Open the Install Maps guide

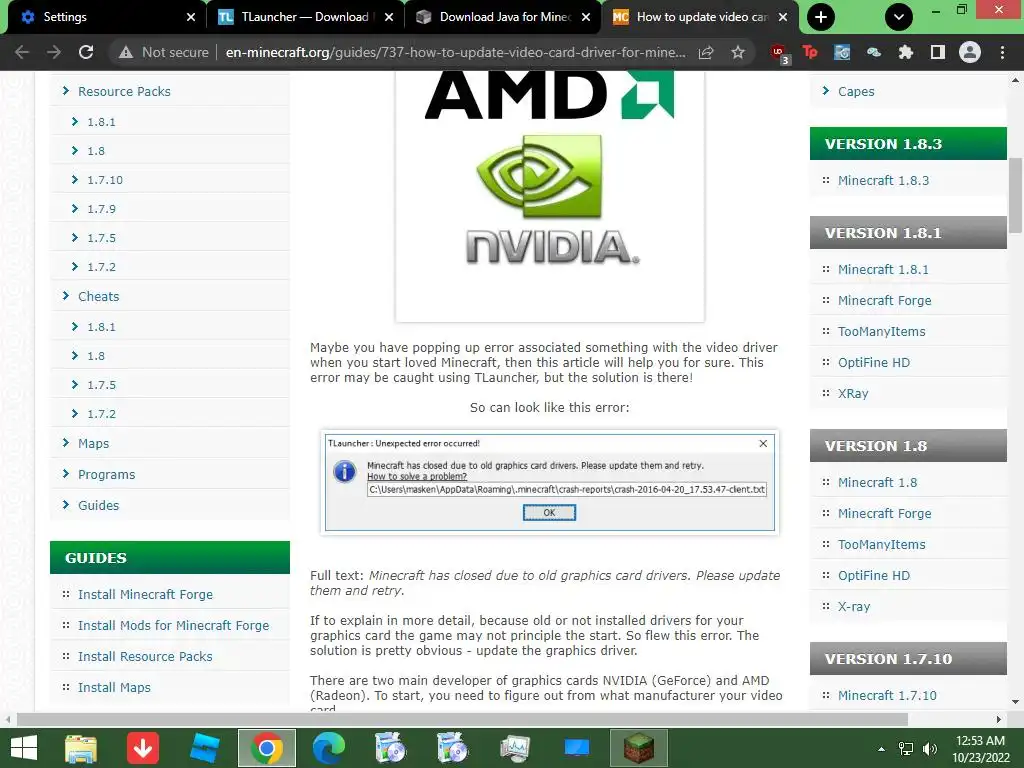(114, 688)
